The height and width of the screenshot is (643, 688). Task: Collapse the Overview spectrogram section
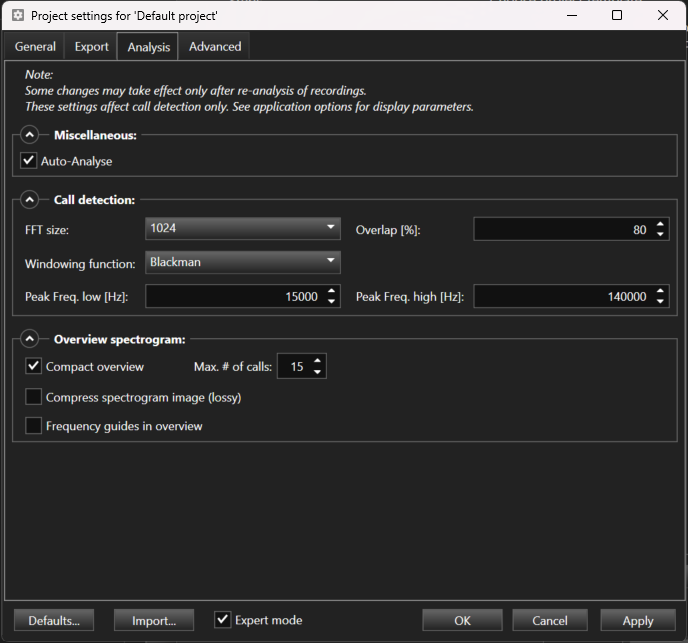(x=29, y=340)
